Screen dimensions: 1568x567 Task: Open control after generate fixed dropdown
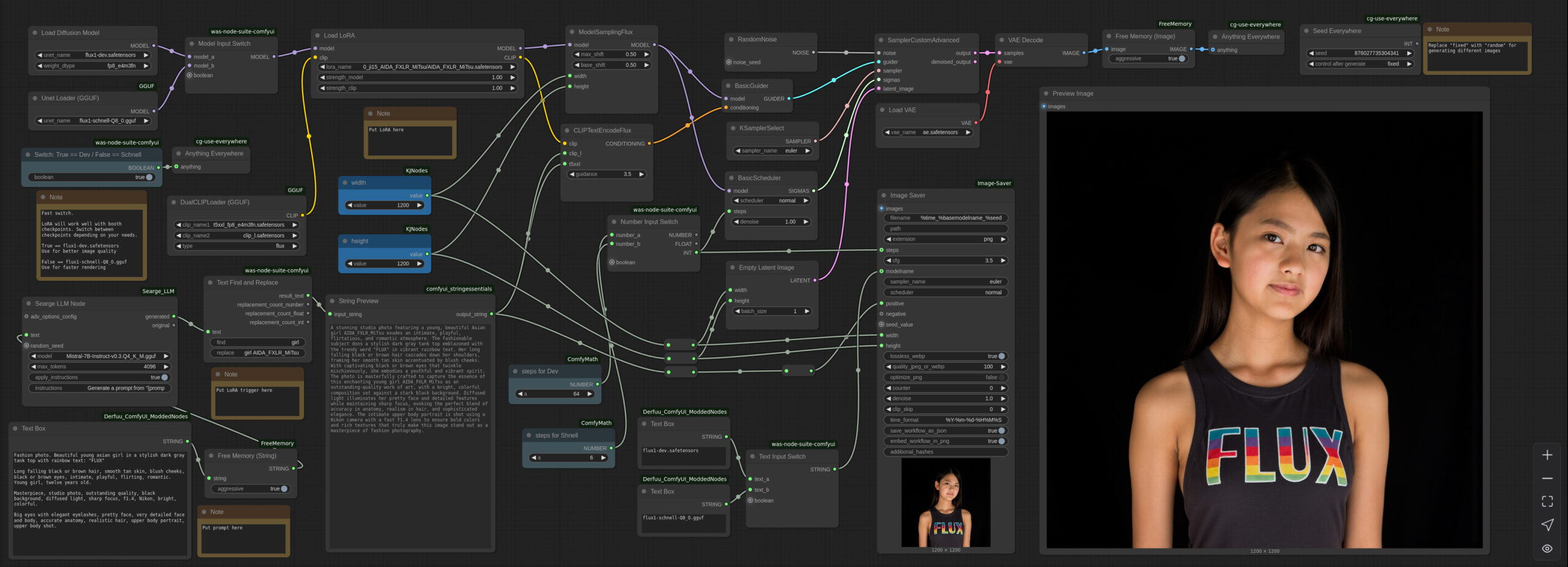[1360, 64]
